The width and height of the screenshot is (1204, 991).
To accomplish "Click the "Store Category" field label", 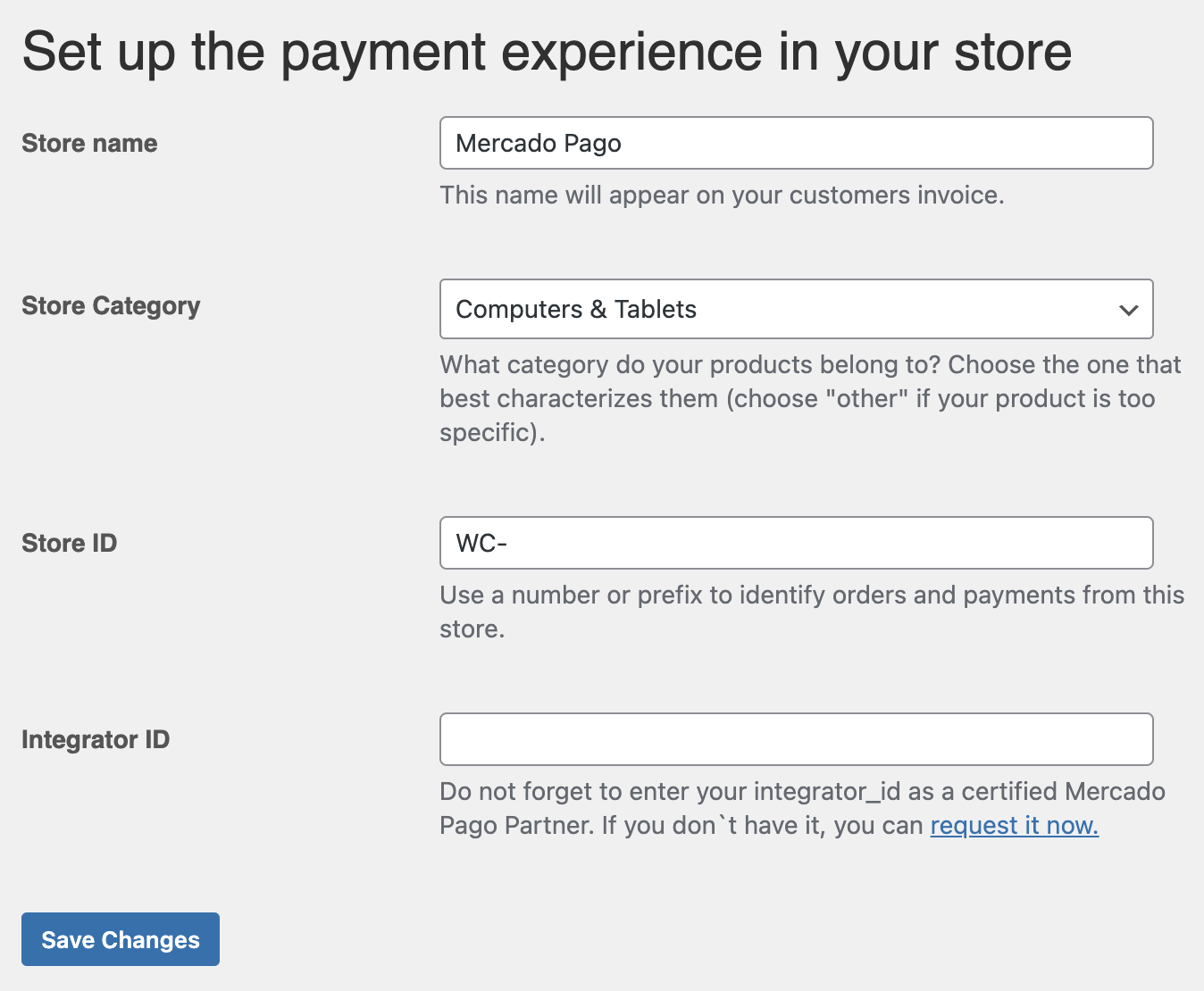I will point(111,306).
